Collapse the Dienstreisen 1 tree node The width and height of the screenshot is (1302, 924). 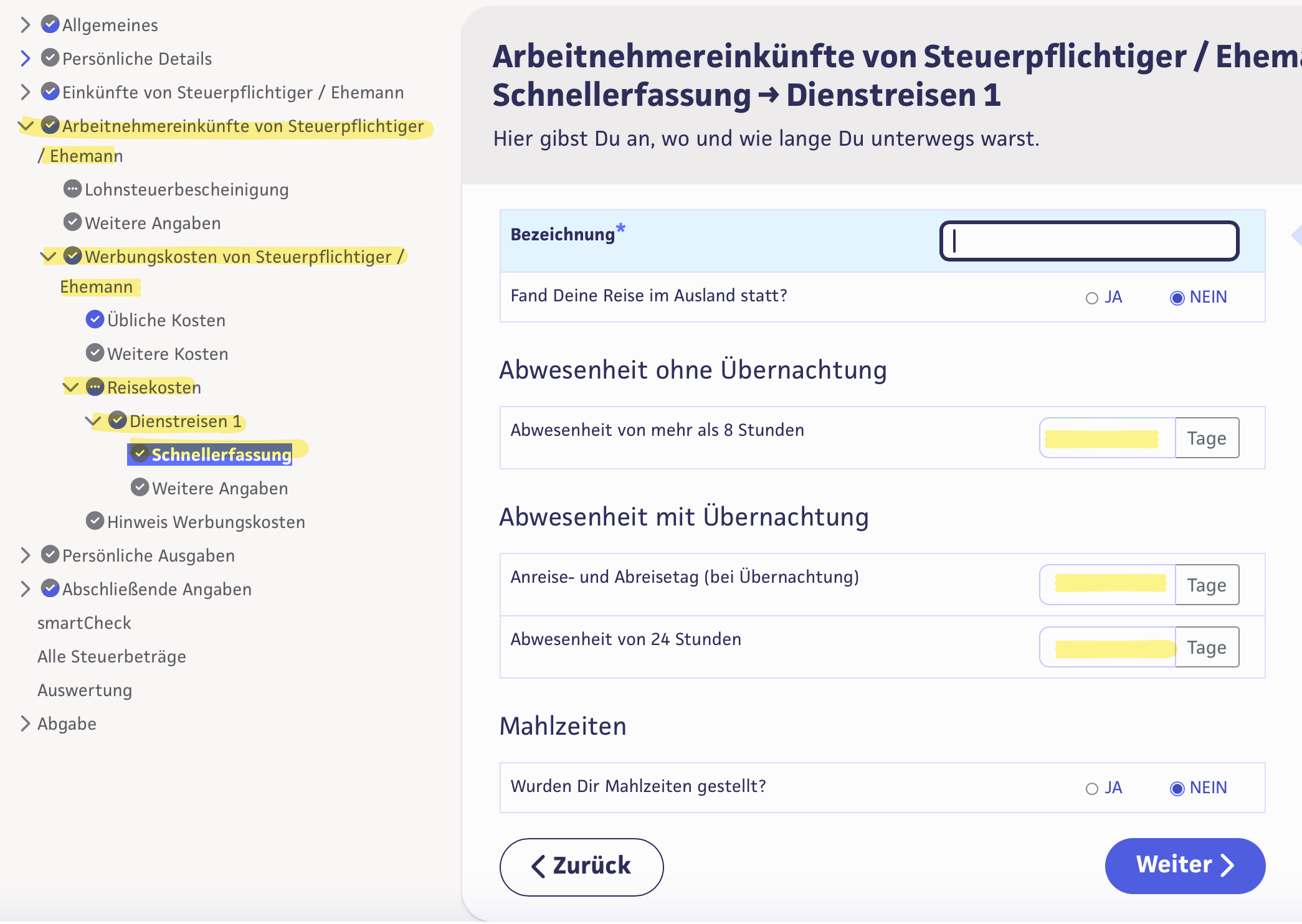pyautogui.click(x=92, y=421)
